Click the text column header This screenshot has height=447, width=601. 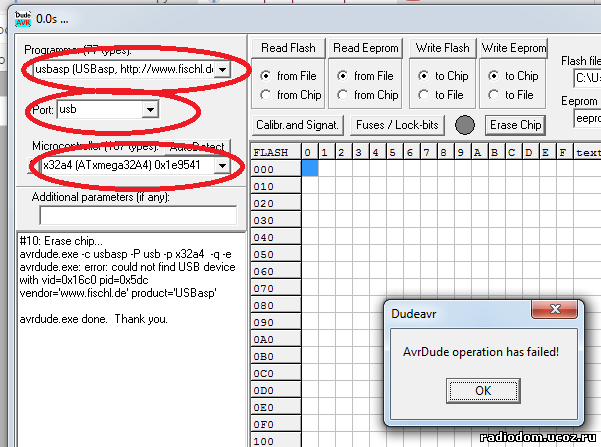pyautogui.click(x=587, y=152)
